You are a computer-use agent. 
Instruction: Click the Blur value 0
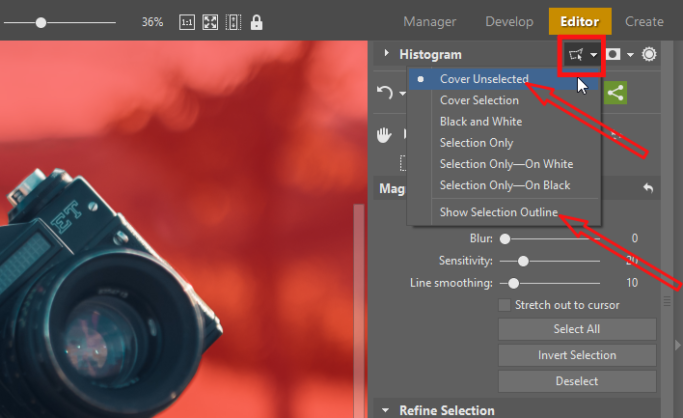tap(635, 238)
